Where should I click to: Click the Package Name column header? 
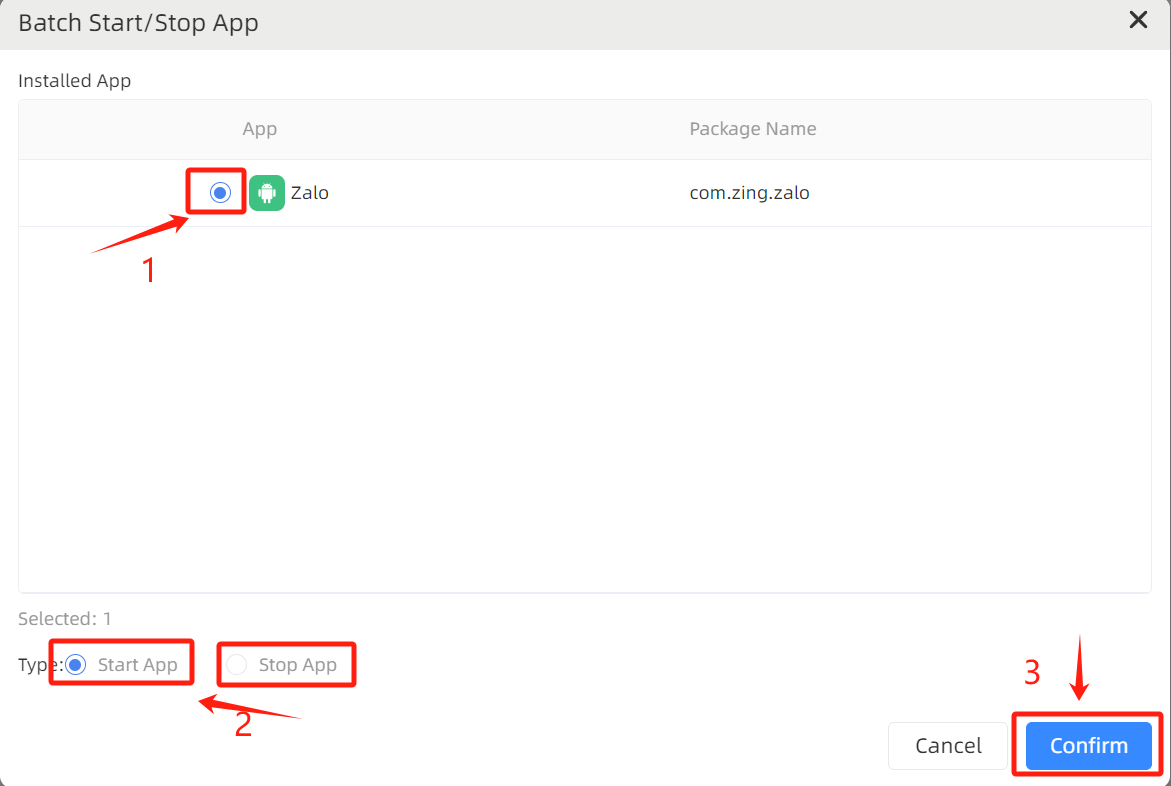752,129
